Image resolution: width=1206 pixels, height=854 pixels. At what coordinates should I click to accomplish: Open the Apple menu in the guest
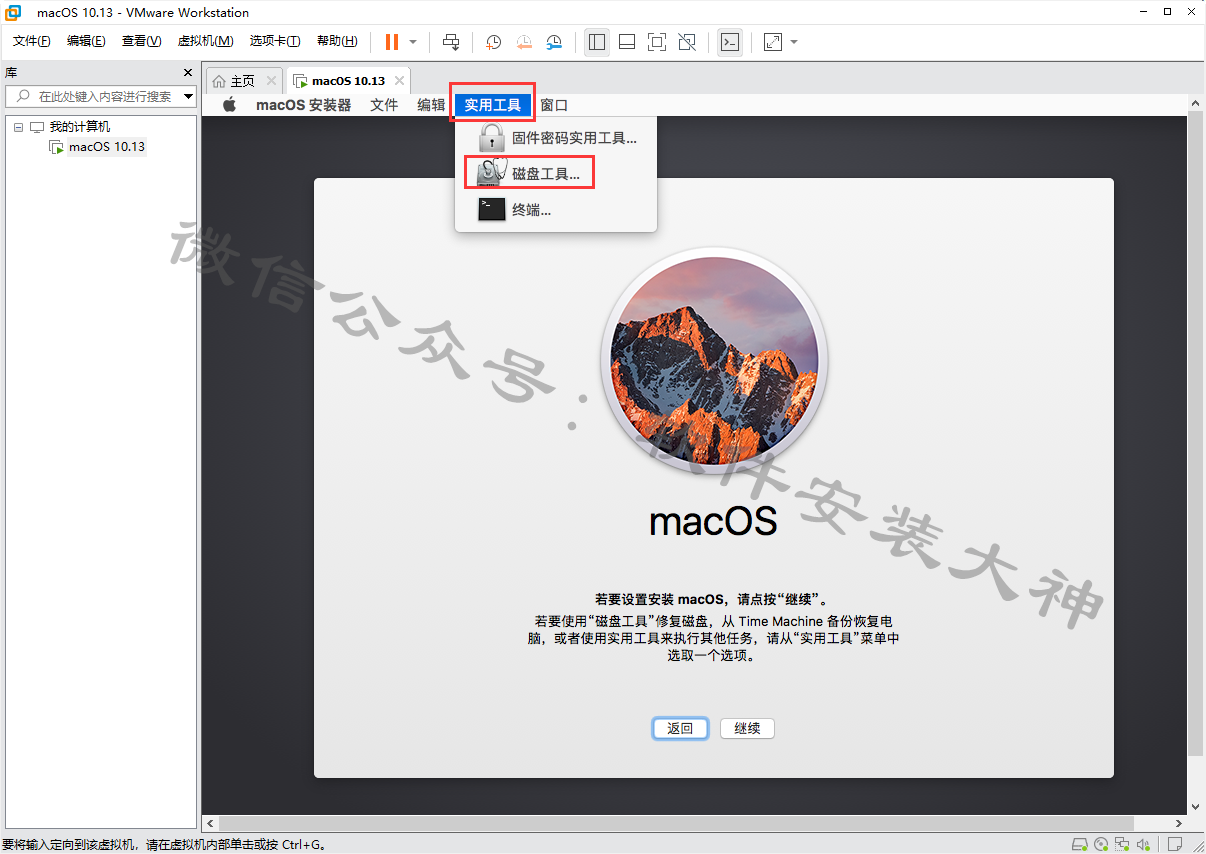[x=229, y=105]
